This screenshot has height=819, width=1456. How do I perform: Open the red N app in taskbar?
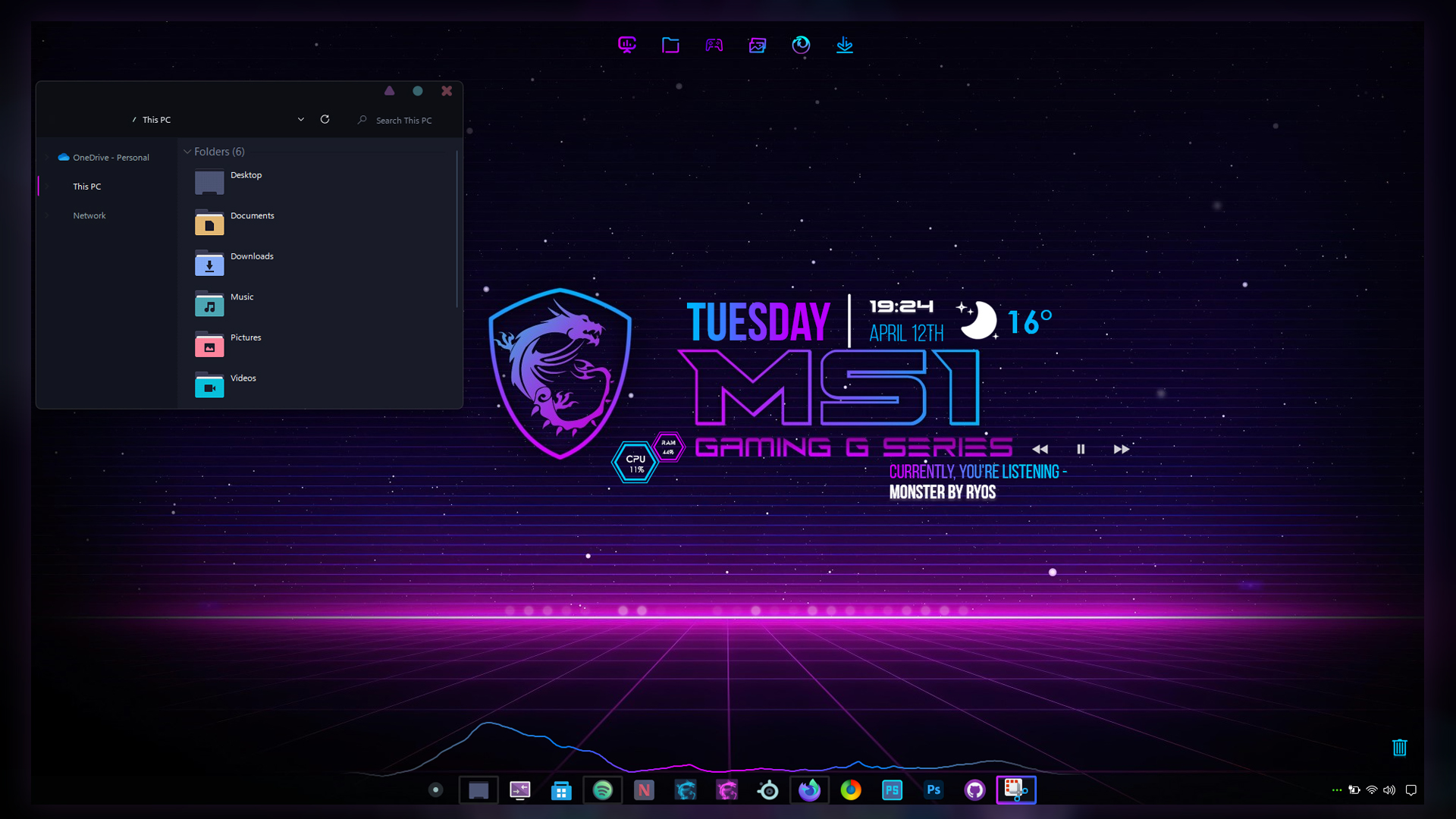point(644,790)
